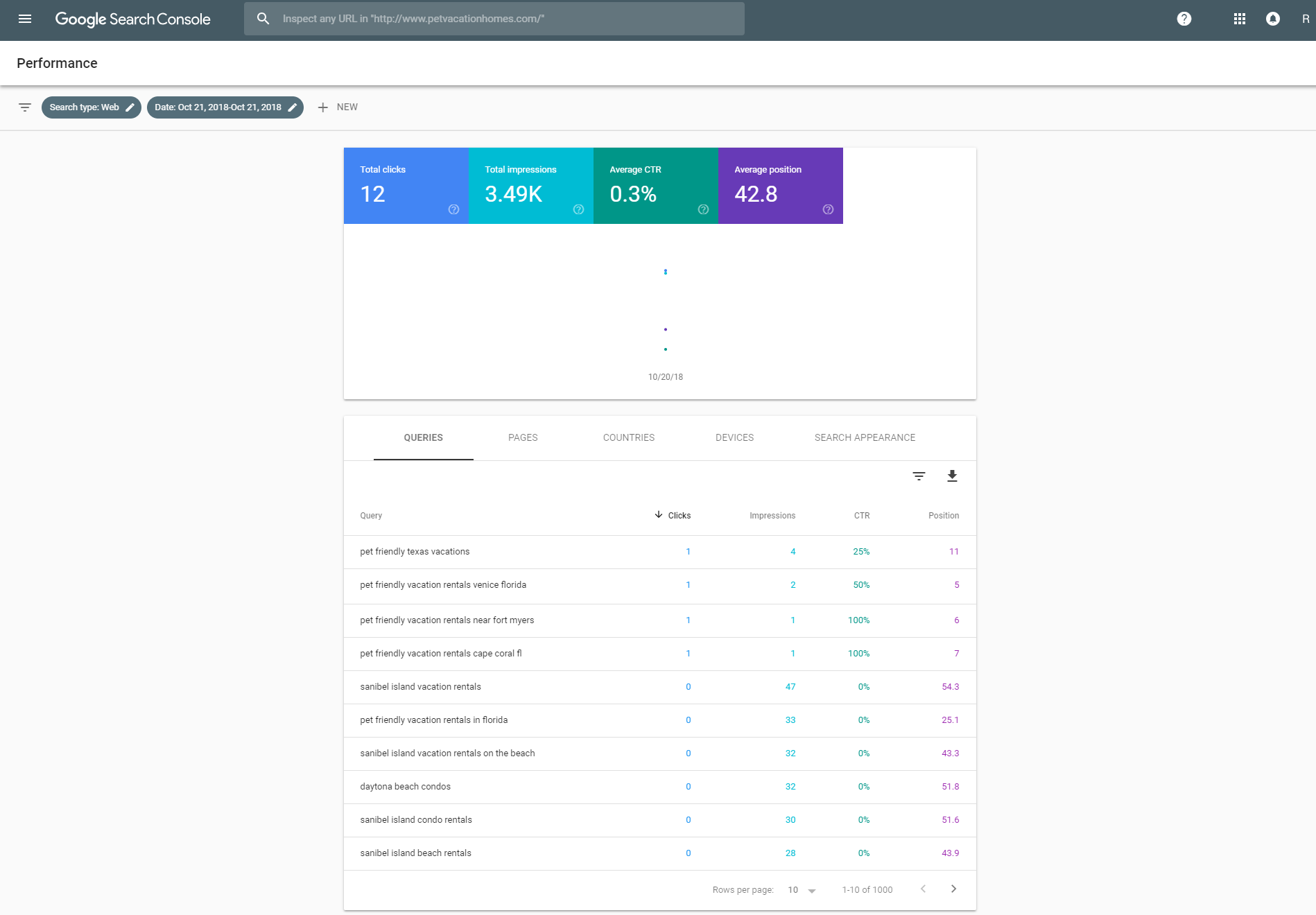The image size is (1316, 915).
Task: Toggle the Average CTR metric card
Action: [656, 186]
